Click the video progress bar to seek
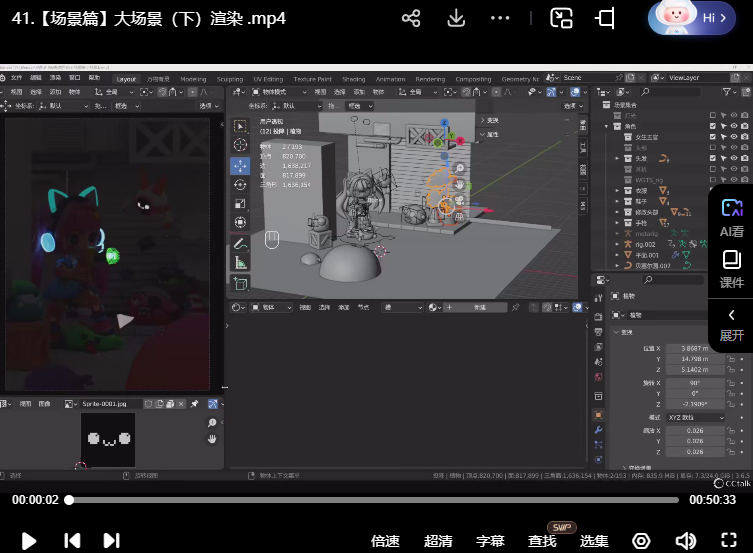The height and width of the screenshot is (553, 753). point(372,500)
